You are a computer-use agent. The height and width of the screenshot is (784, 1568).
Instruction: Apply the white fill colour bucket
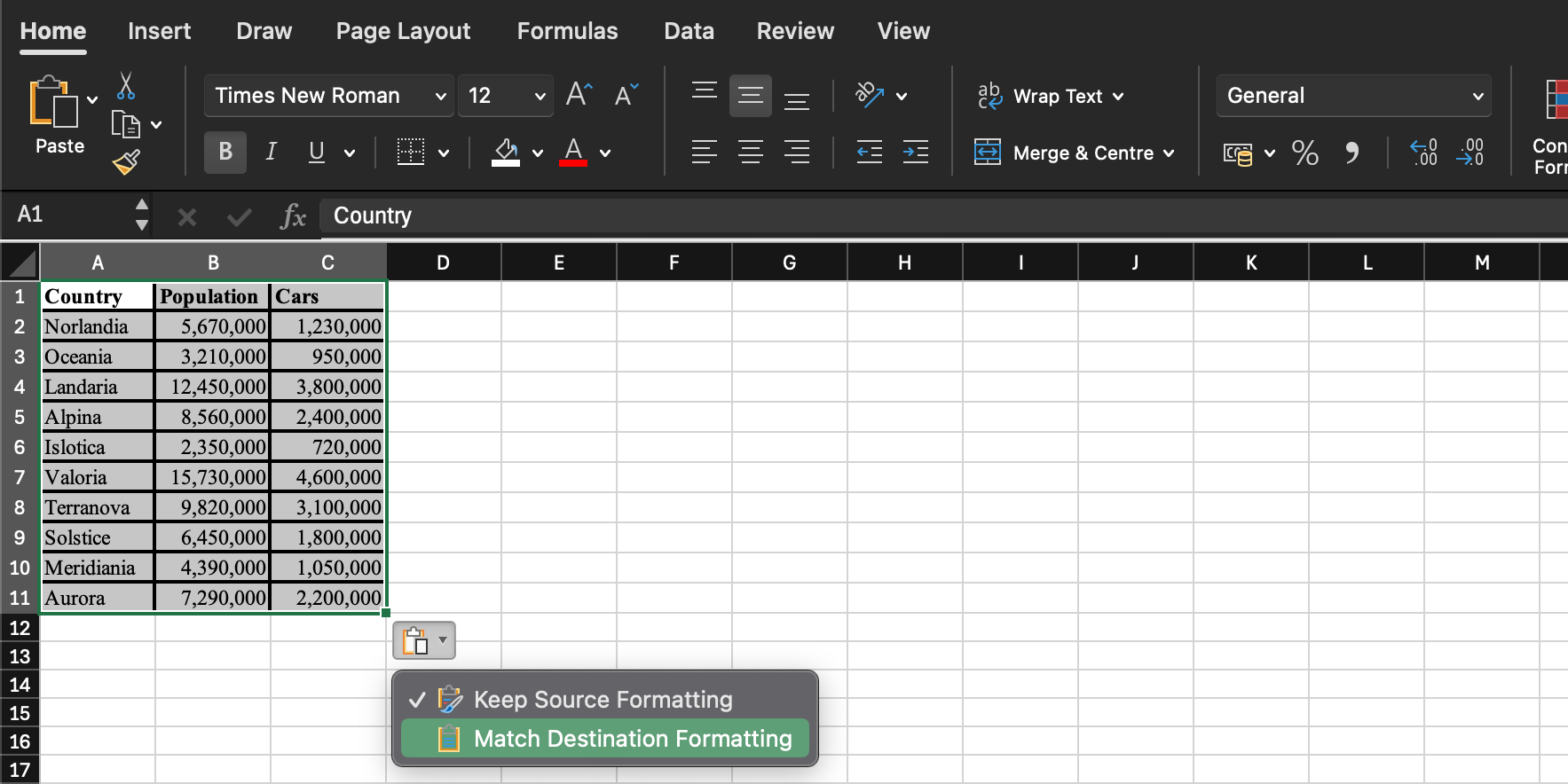[x=506, y=153]
